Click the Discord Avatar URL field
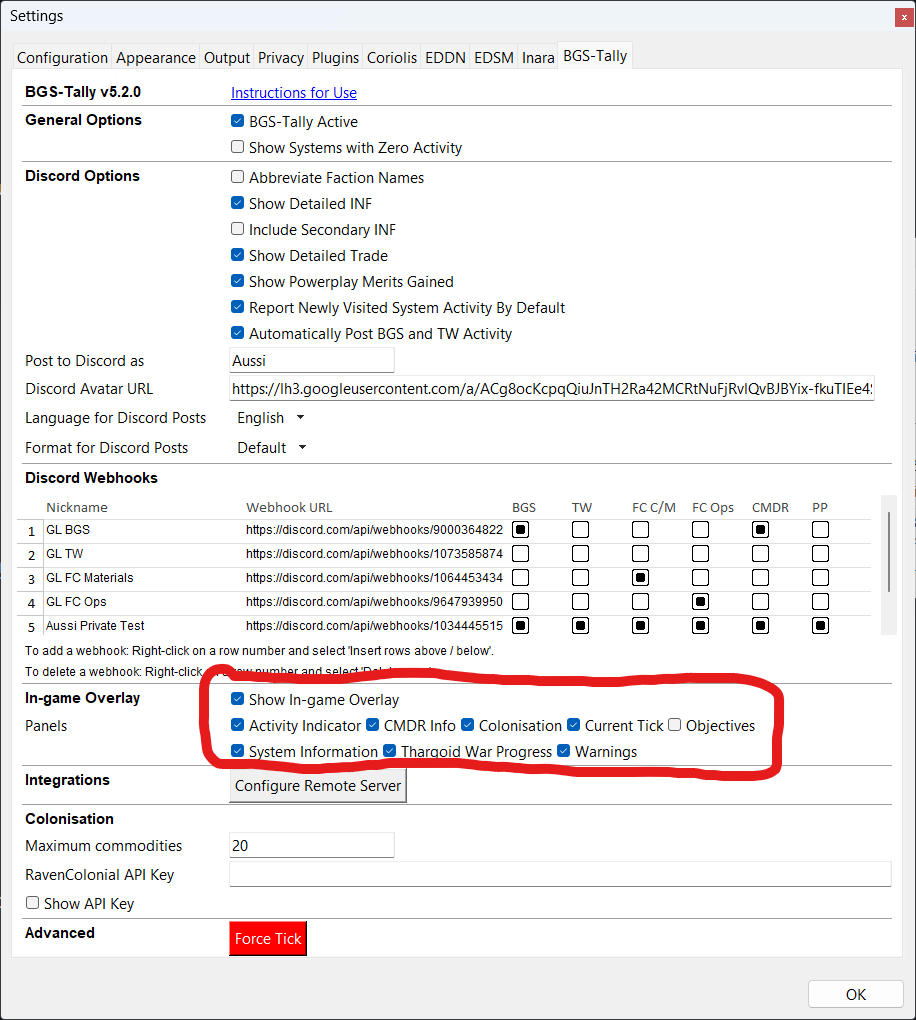 coord(552,388)
